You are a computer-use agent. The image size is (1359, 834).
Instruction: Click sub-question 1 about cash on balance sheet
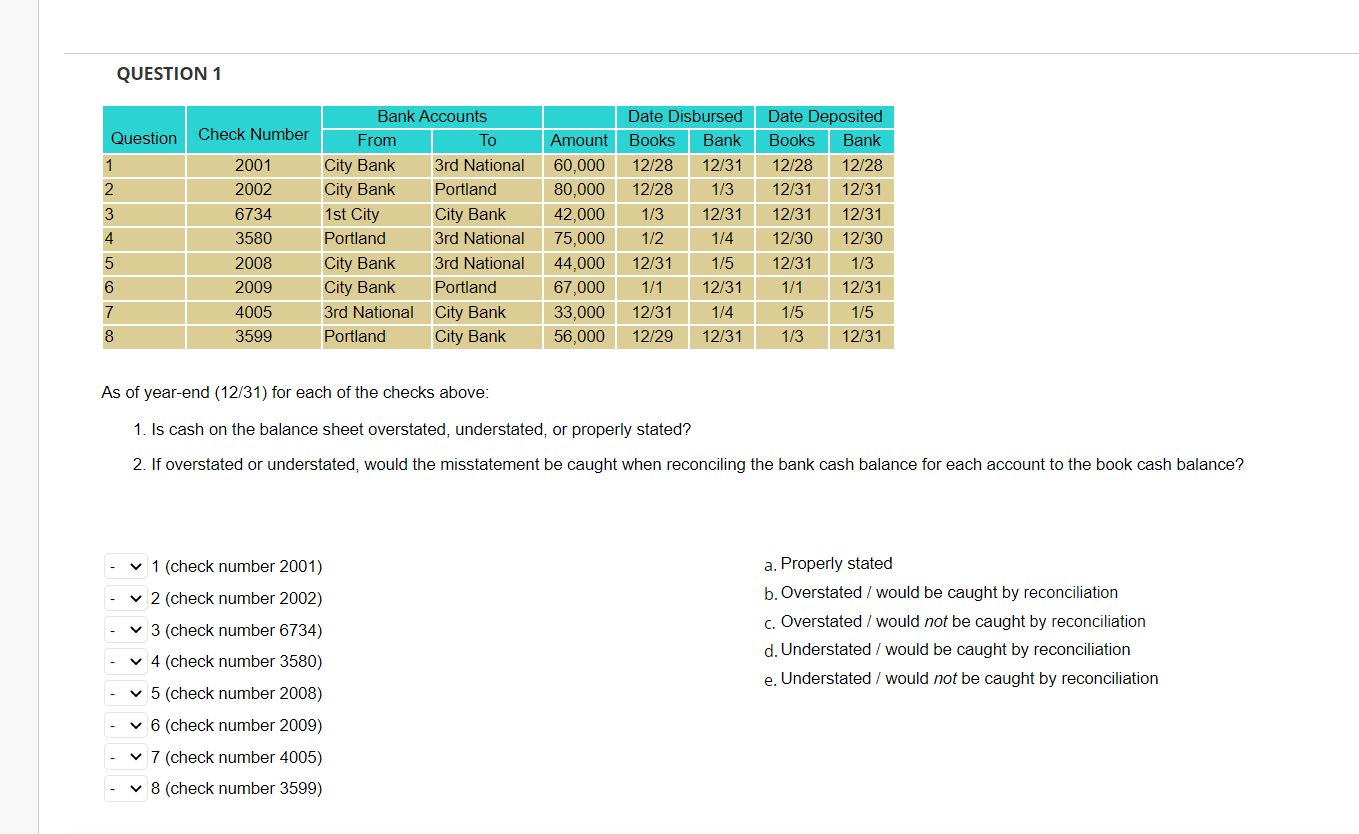(x=411, y=430)
